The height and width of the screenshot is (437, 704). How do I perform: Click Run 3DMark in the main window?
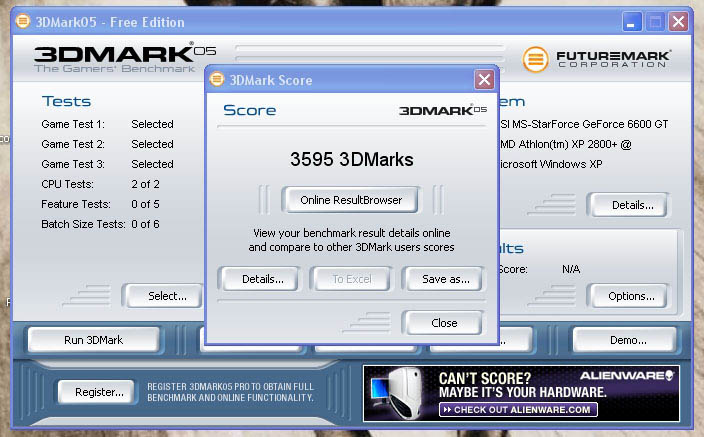point(93,340)
